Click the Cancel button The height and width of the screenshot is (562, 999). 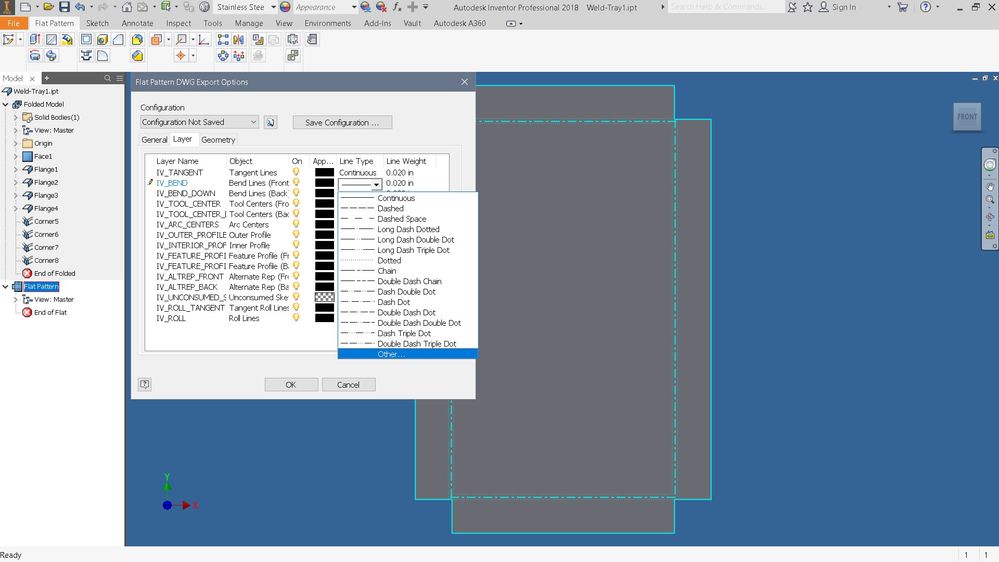[349, 385]
